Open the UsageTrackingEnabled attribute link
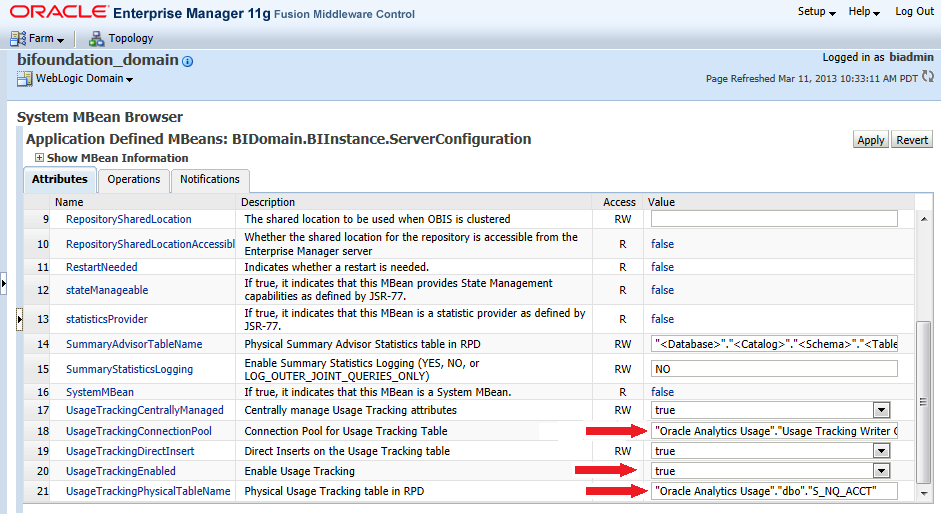This screenshot has height=514, width=941. click(121, 471)
